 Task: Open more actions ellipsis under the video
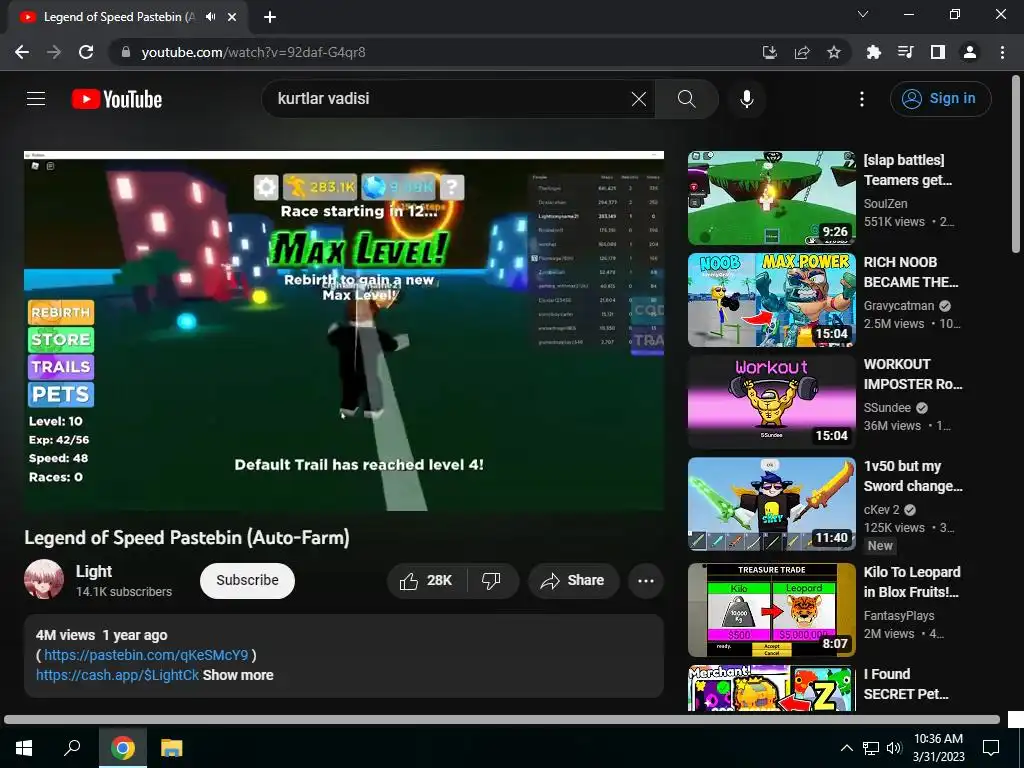646,581
